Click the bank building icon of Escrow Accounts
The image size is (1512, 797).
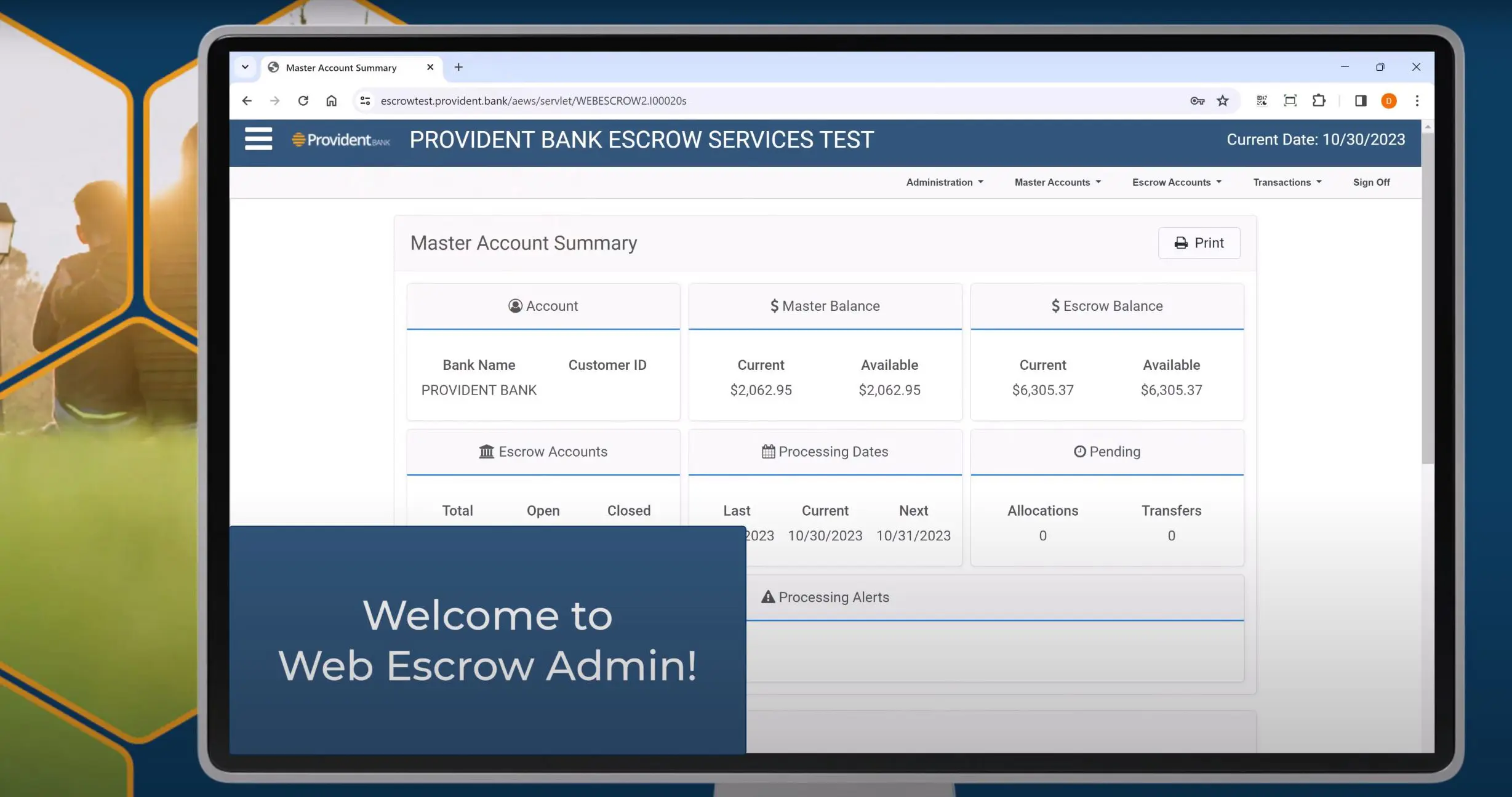pyautogui.click(x=486, y=451)
